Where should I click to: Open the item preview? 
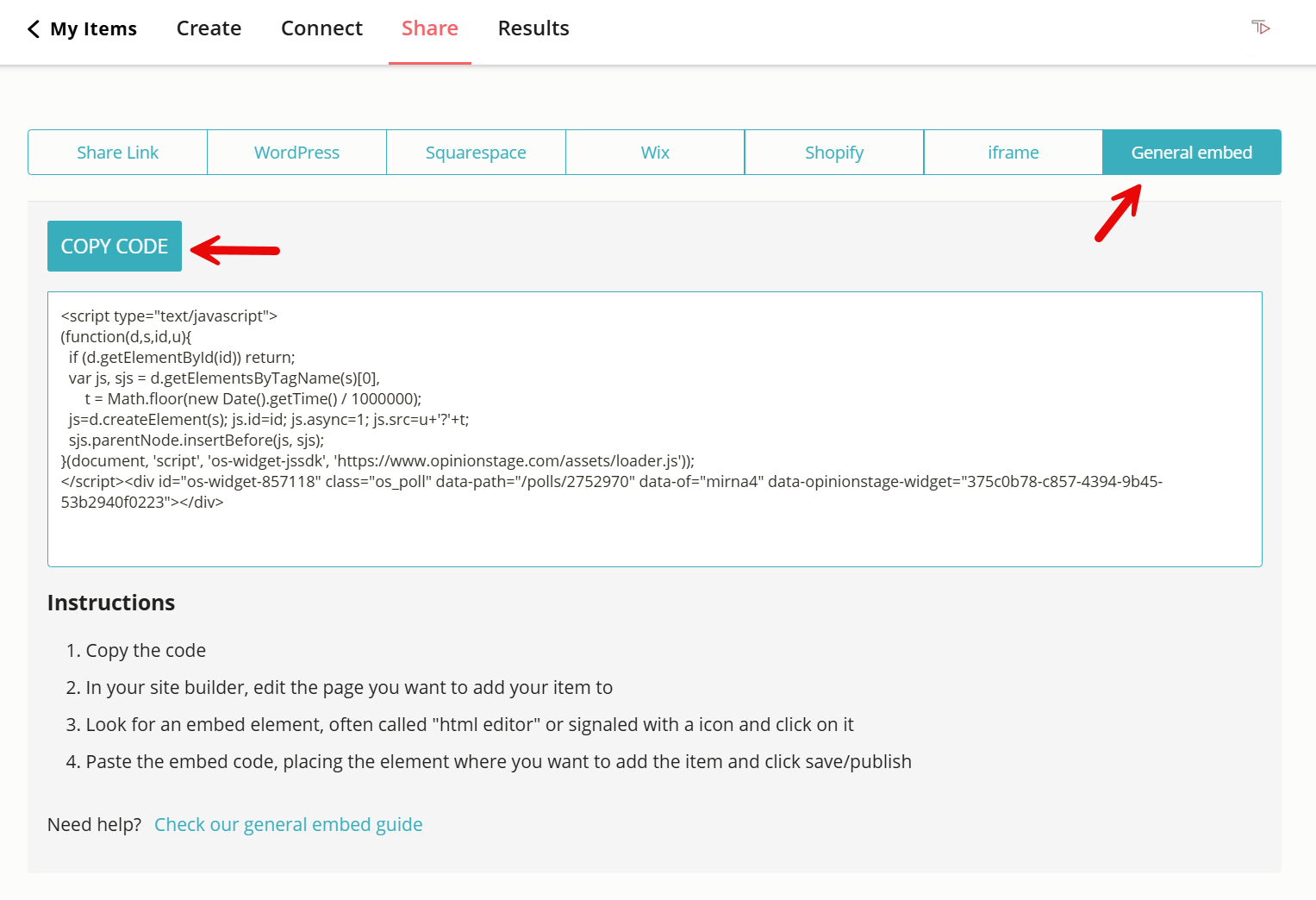point(1260,28)
